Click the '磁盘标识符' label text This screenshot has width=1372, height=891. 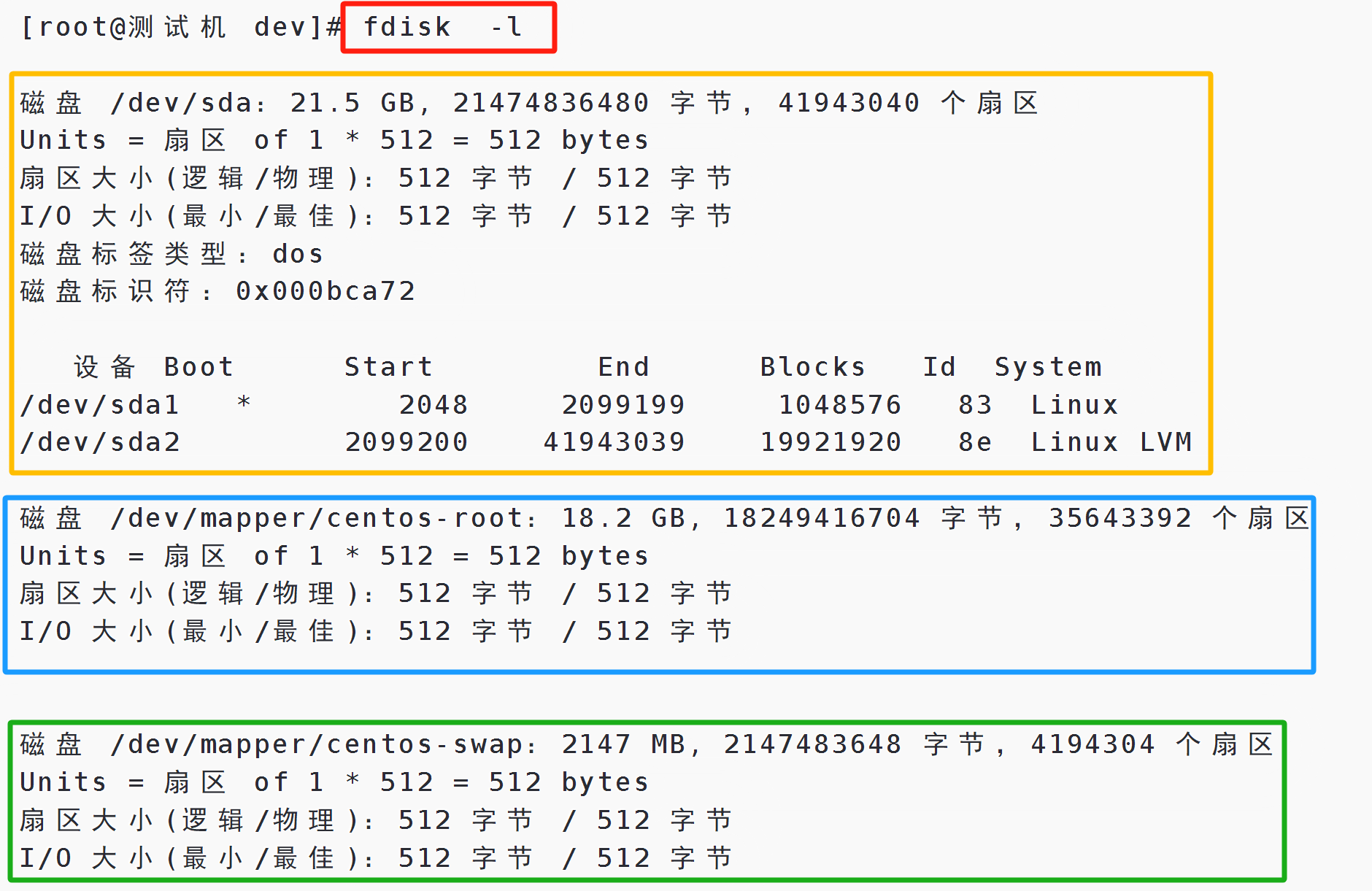(104, 292)
